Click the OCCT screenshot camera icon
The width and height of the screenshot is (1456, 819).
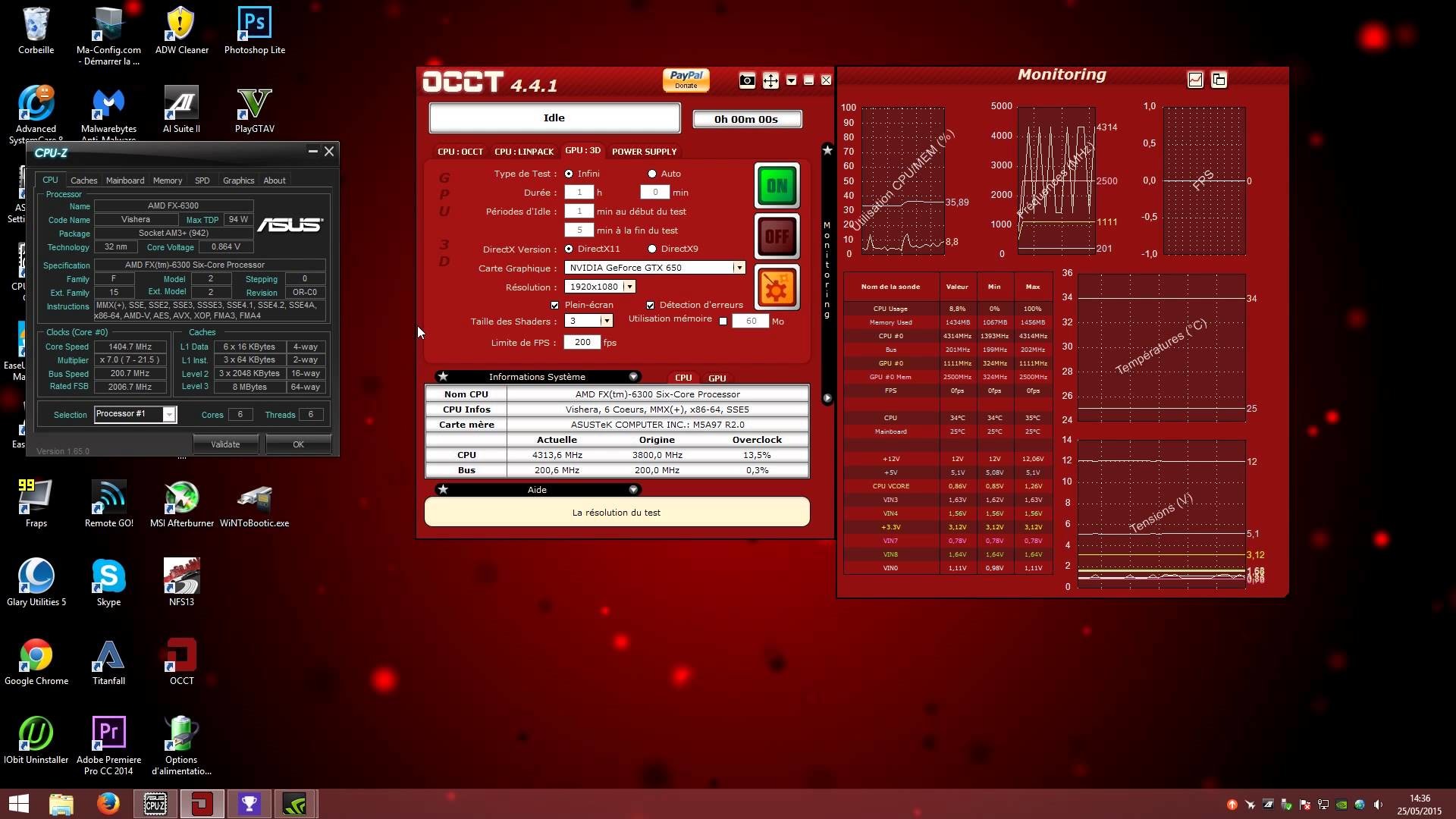pos(747,80)
